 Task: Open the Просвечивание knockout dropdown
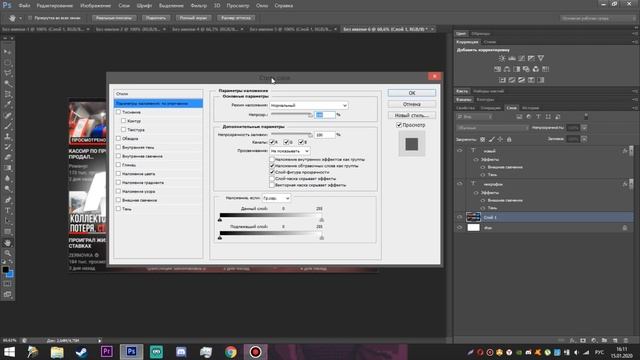(x=289, y=151)
